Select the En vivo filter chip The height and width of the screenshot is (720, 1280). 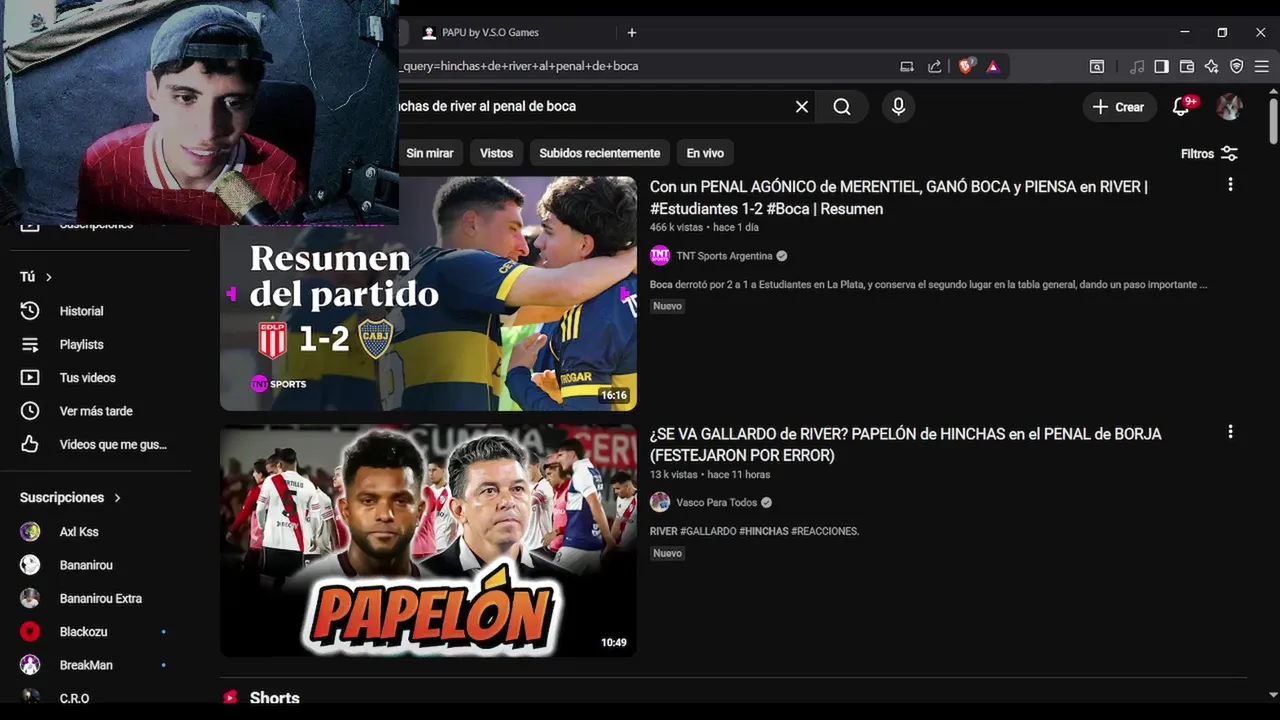tap(705, 153)
